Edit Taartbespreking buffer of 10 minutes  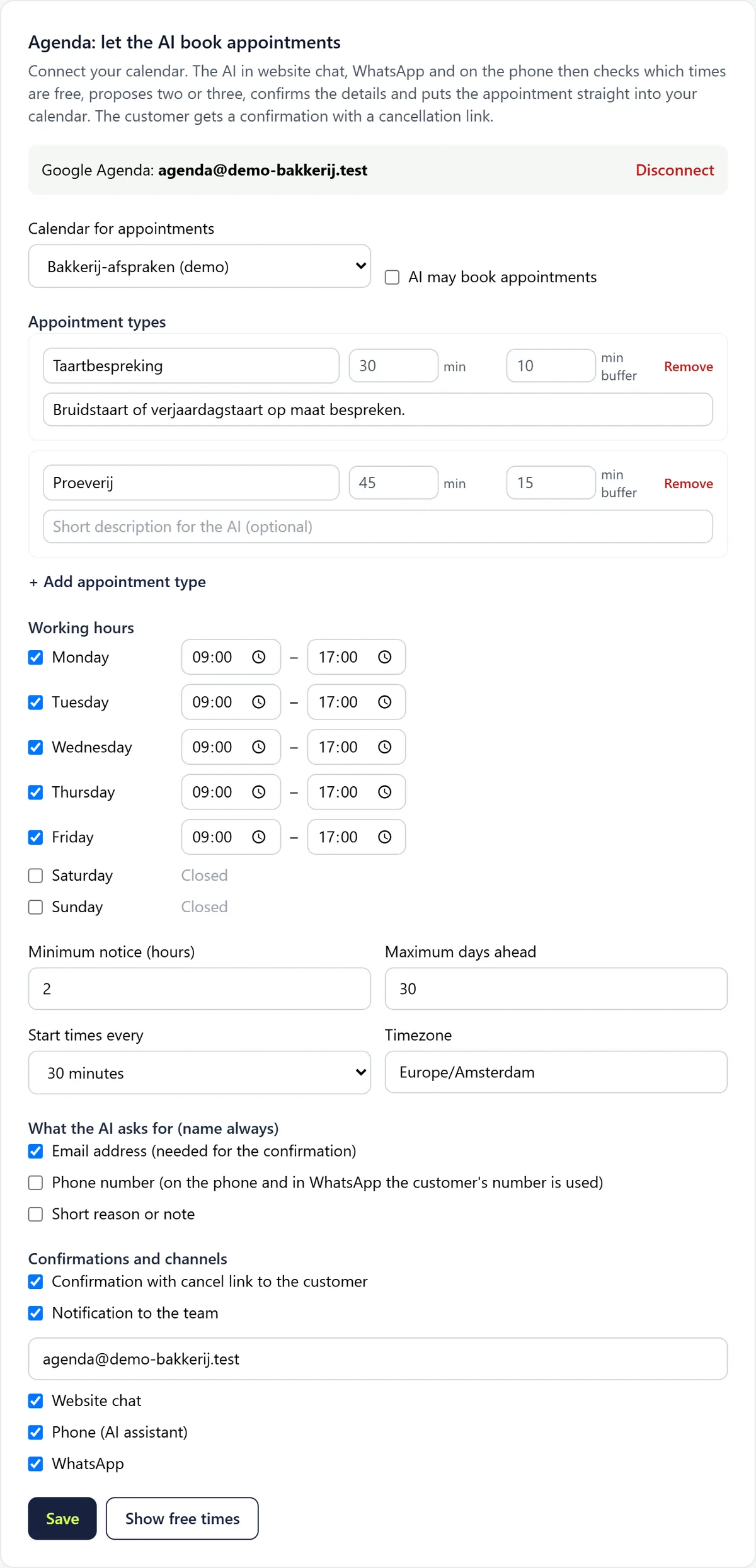[x=551, y=366]
